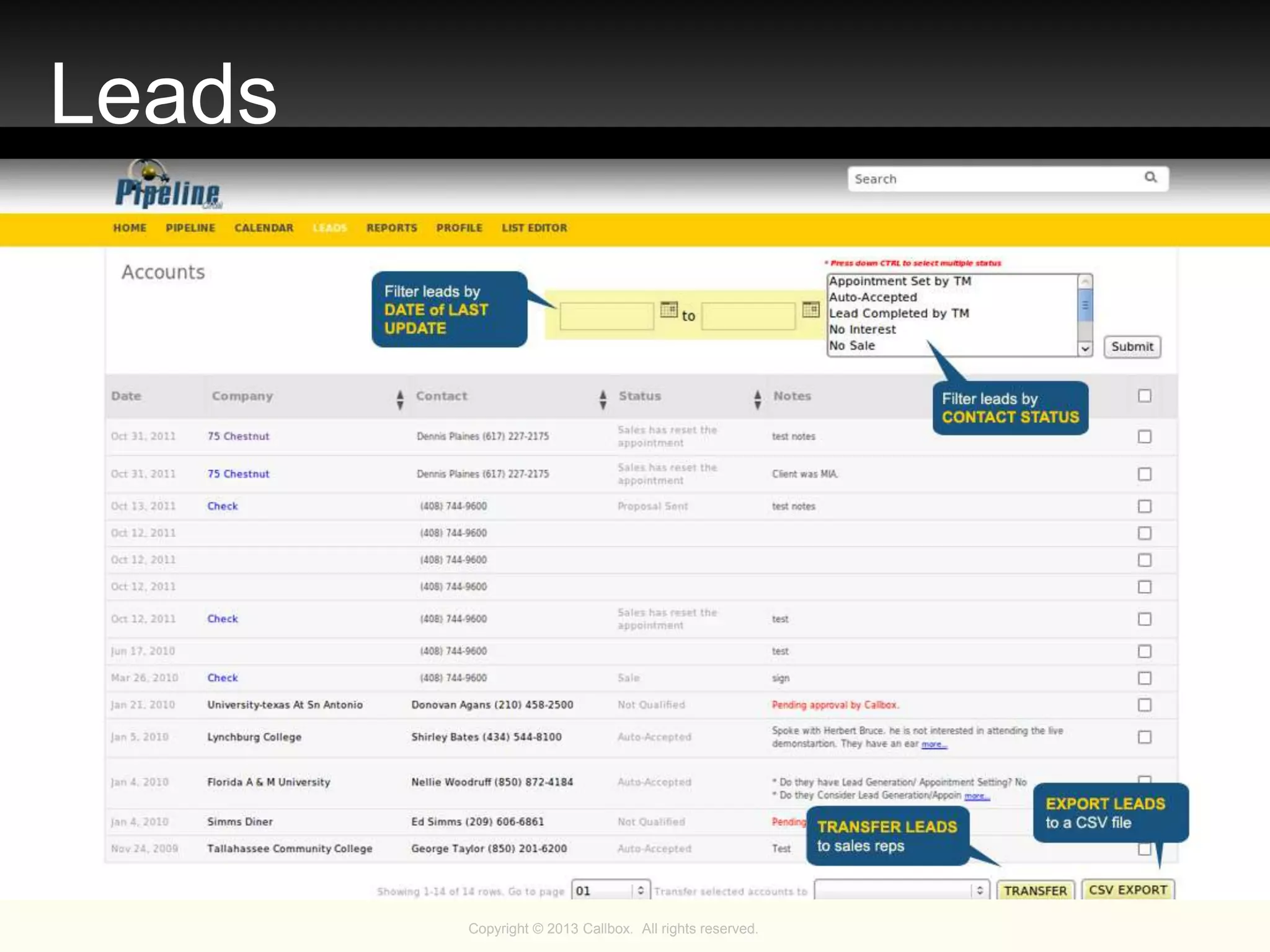Check the select-all header checkbox
This screenshot has width=1270, height=952.
pos(1144,396)
